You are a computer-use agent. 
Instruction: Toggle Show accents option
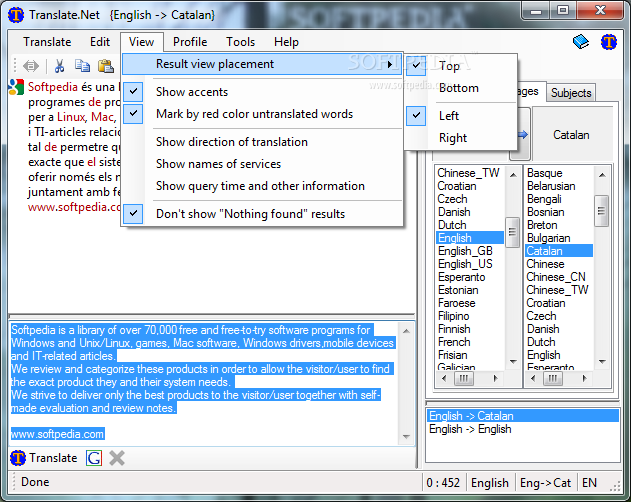pos(262,92)
